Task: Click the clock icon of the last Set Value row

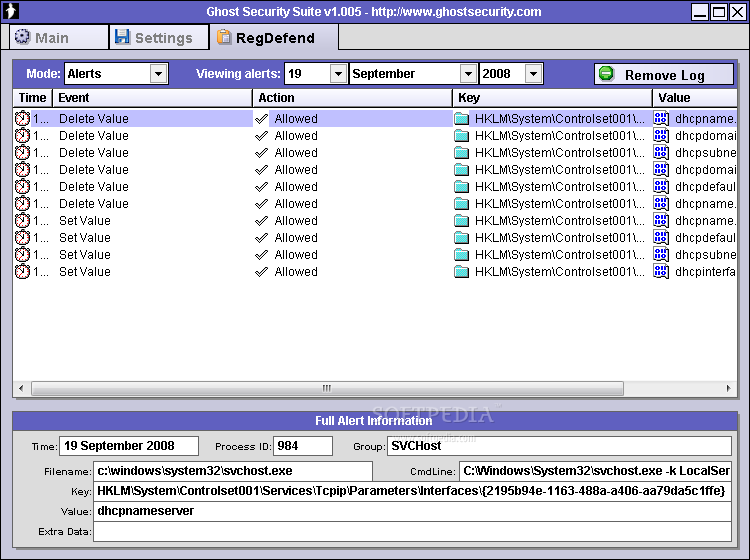Action: click(22, 272)
